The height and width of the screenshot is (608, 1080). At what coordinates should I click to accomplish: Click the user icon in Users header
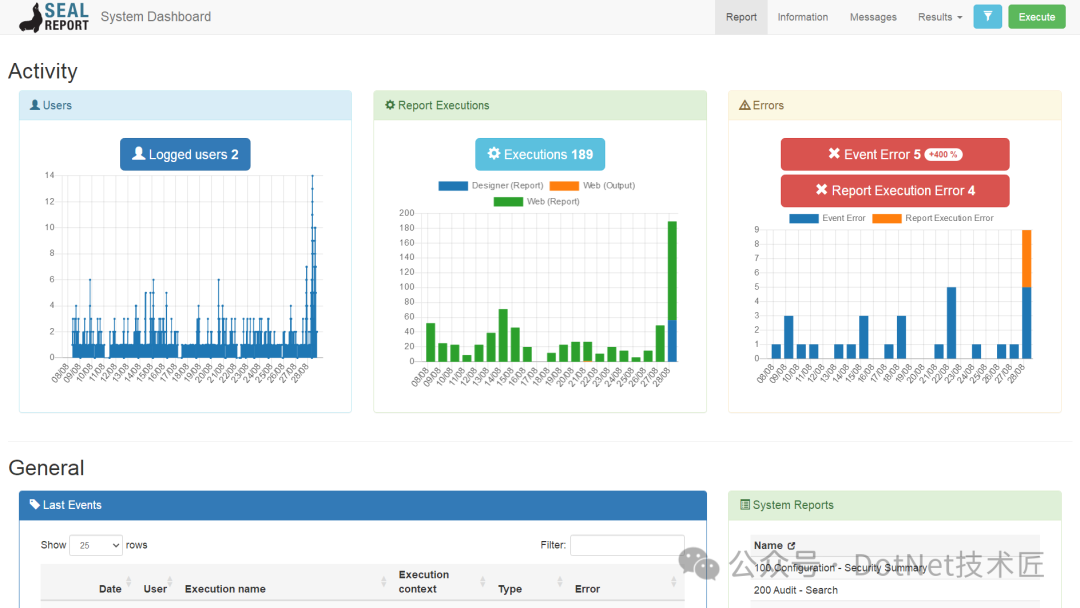[35, 105]
